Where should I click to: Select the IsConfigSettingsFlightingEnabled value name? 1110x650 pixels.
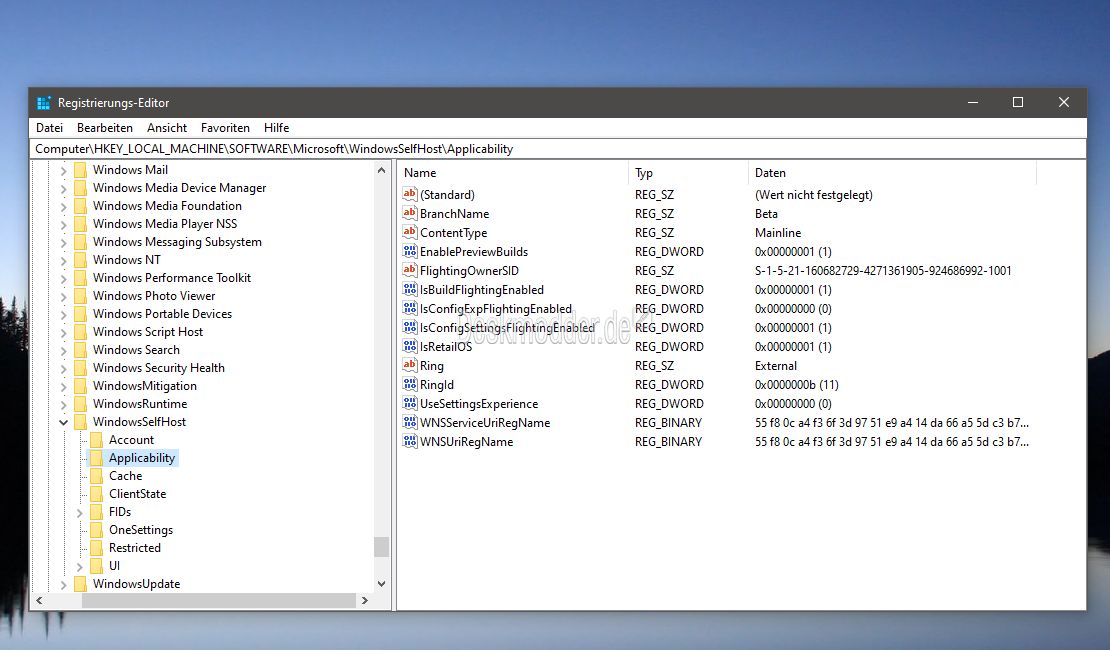click(x=508, y=328)
